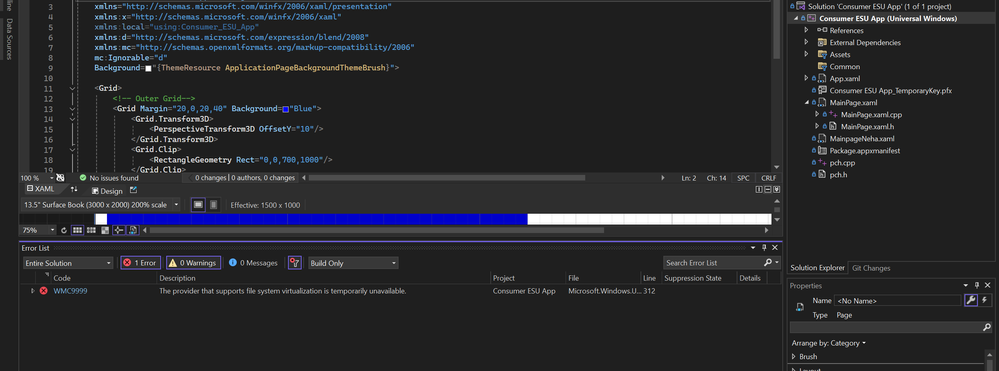999x371 pixels.
Task: Click the pop-out designer icon next to Design tab
Action: [133, 190]
